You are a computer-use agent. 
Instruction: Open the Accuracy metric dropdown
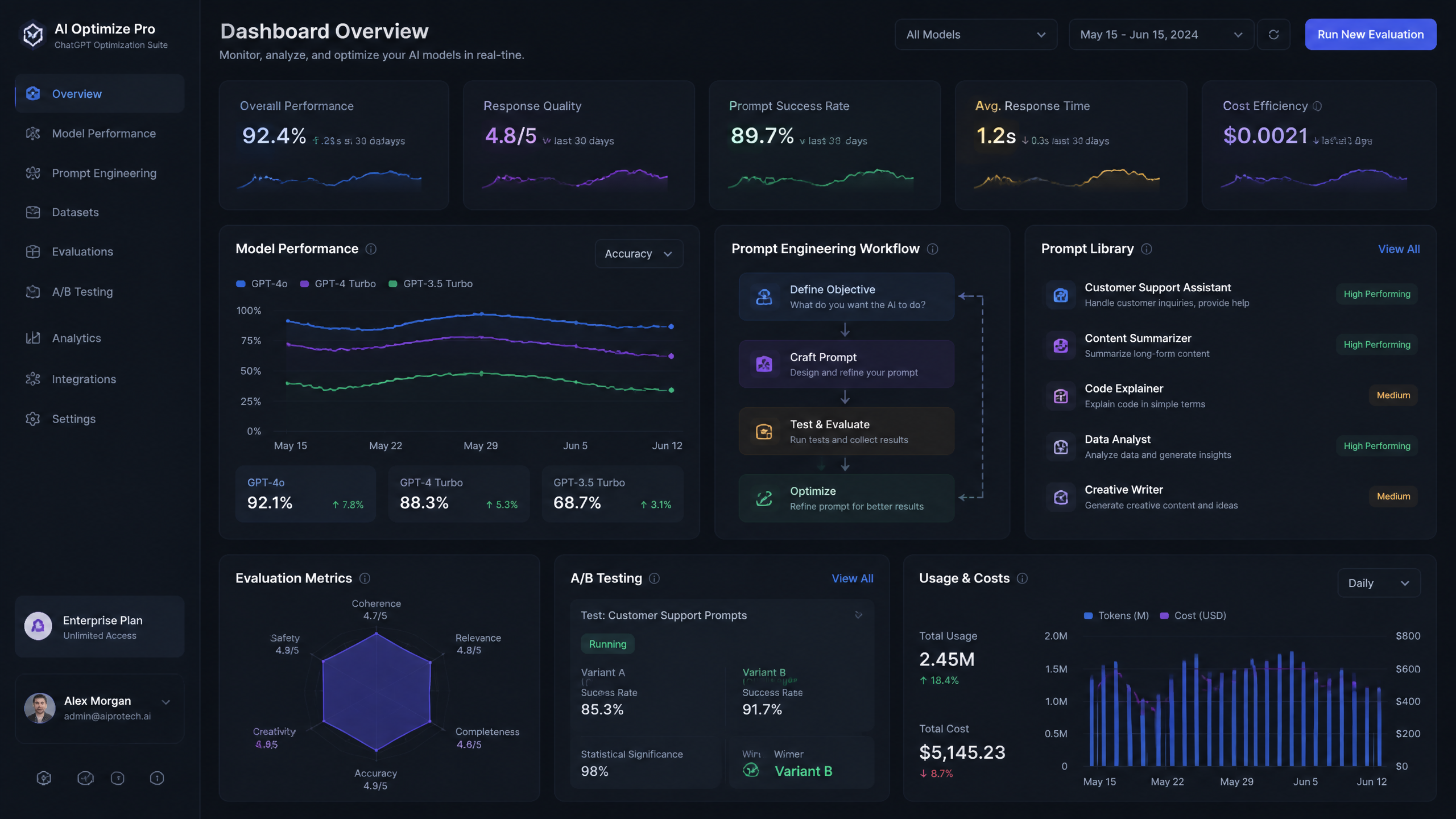click(x=639, y=254)
